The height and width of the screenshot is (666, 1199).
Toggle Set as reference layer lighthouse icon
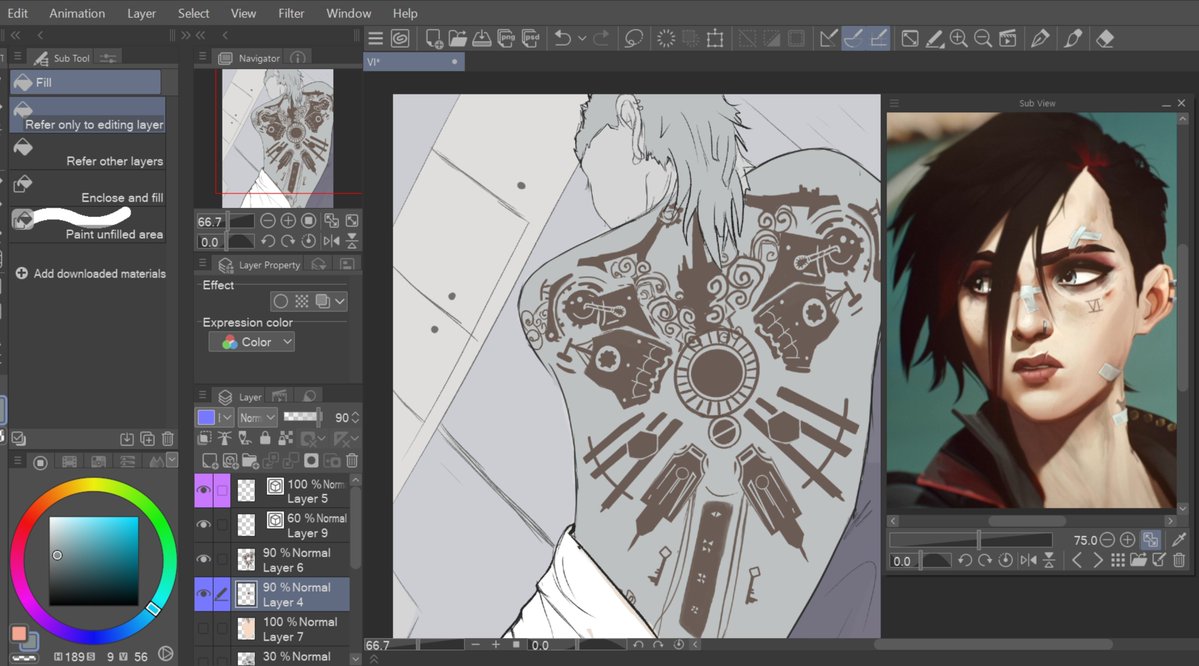click(x=225, y=438)
